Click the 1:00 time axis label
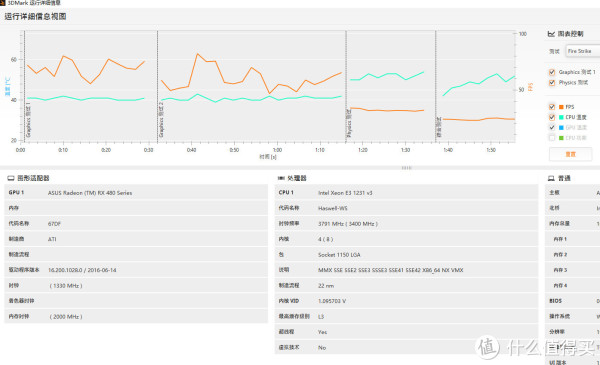The width and height of the screenshot is (600, 365). point(277,150)
